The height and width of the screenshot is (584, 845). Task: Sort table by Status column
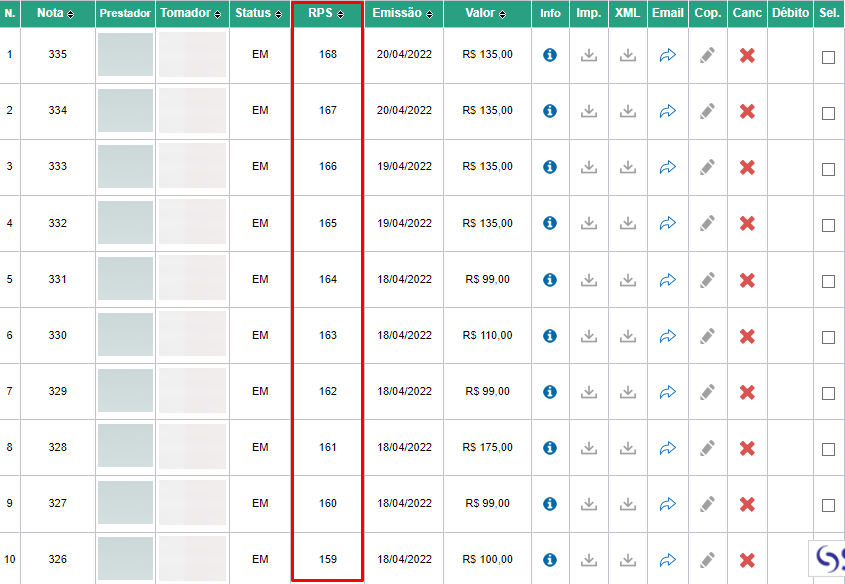click(x=260, y=13)
